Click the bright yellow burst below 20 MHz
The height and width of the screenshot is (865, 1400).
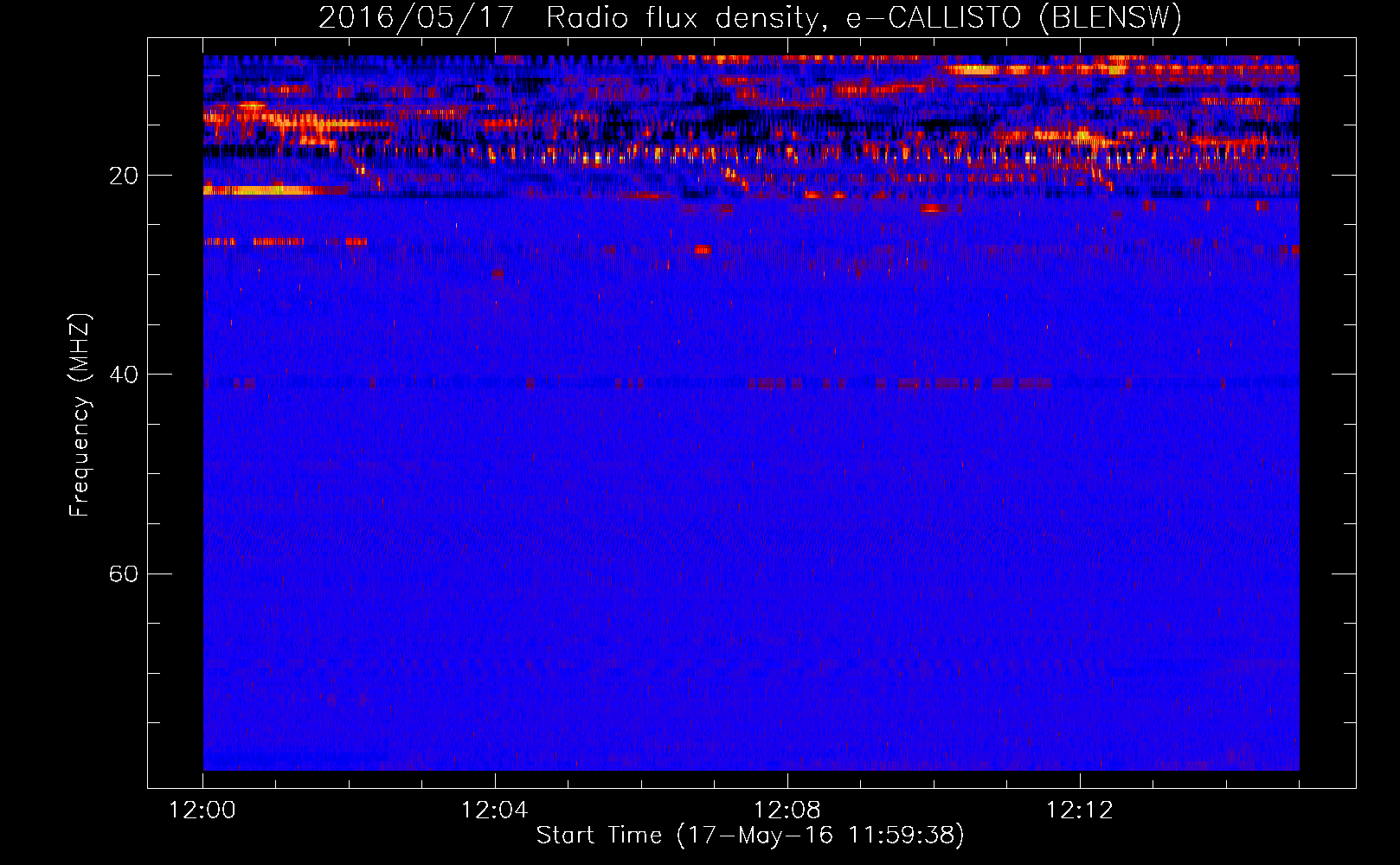point(264,190)
